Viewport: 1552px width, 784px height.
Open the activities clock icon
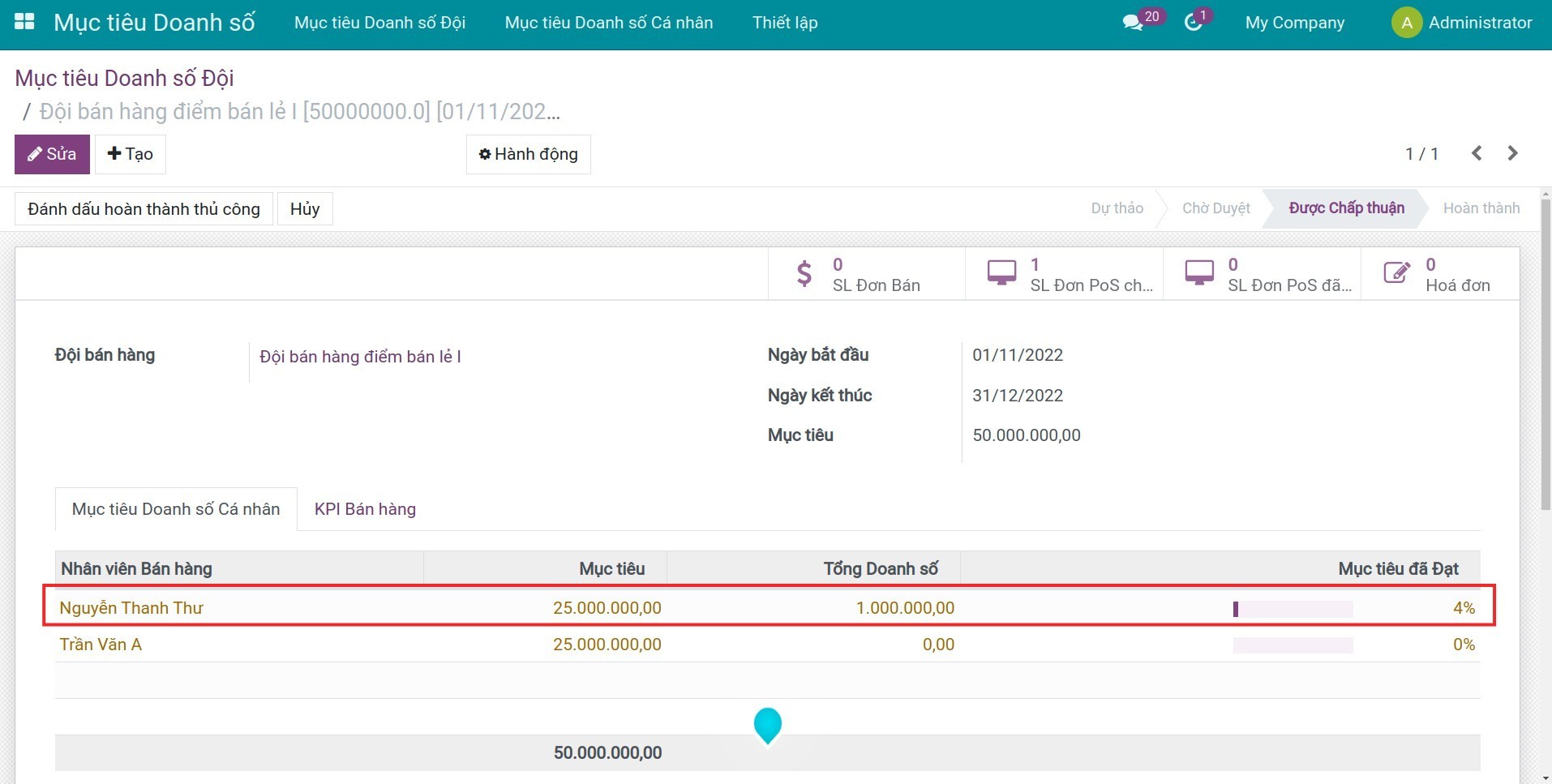click(x=1193, y=23)
